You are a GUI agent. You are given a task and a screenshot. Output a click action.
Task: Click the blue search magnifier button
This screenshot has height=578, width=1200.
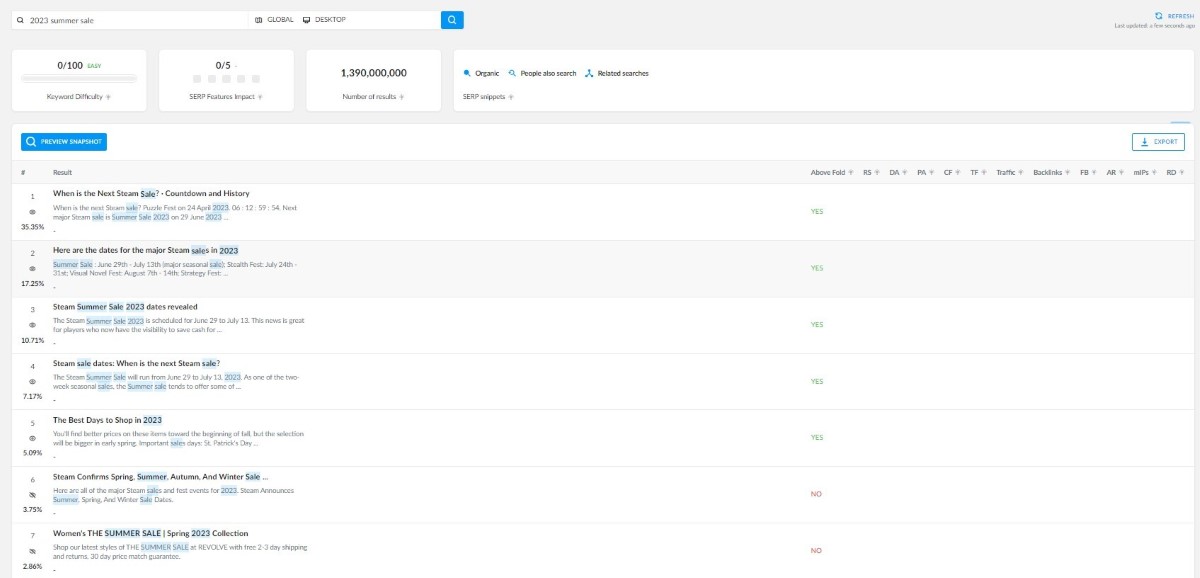(x=452, y=19)
